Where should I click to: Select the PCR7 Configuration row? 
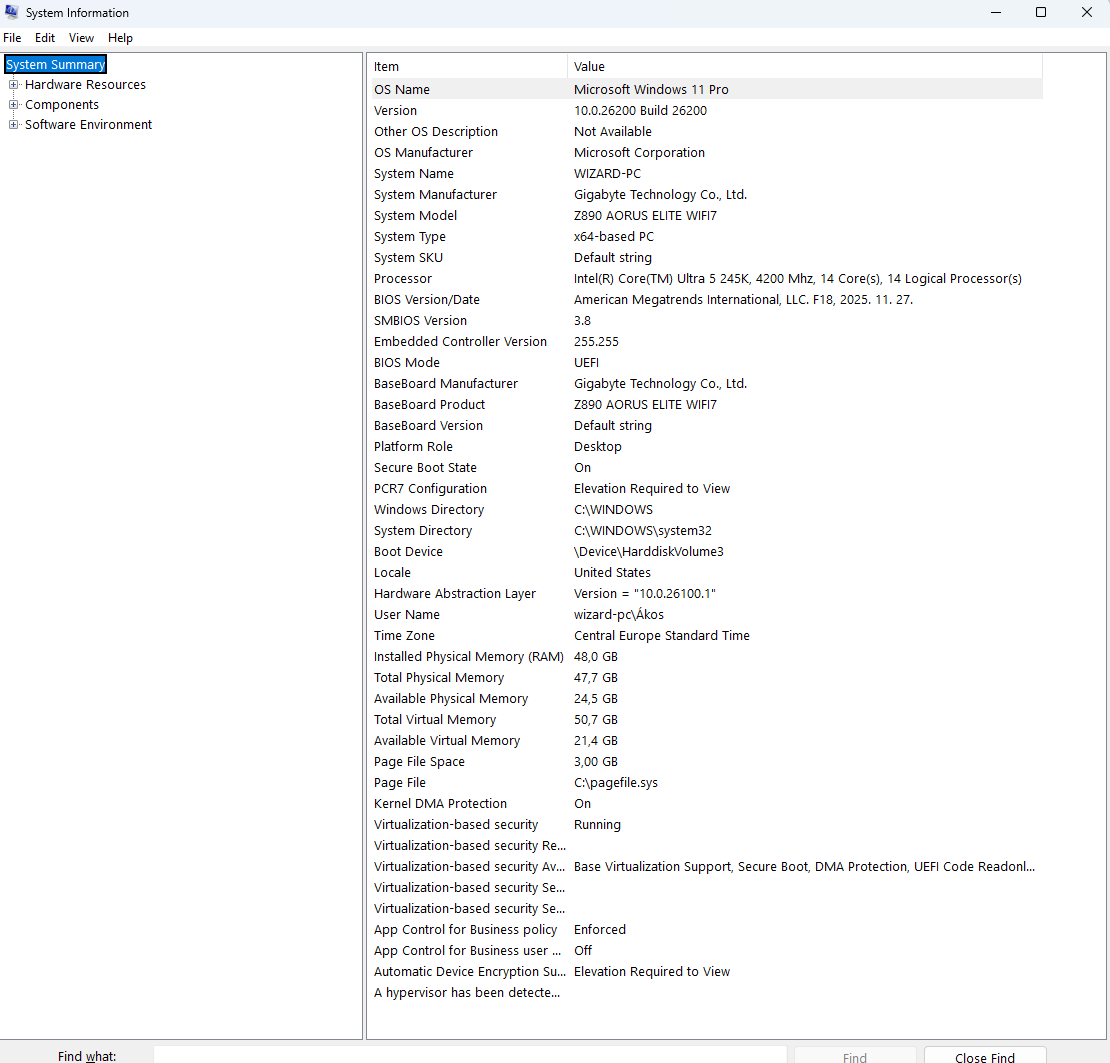(x=706, y=488)
